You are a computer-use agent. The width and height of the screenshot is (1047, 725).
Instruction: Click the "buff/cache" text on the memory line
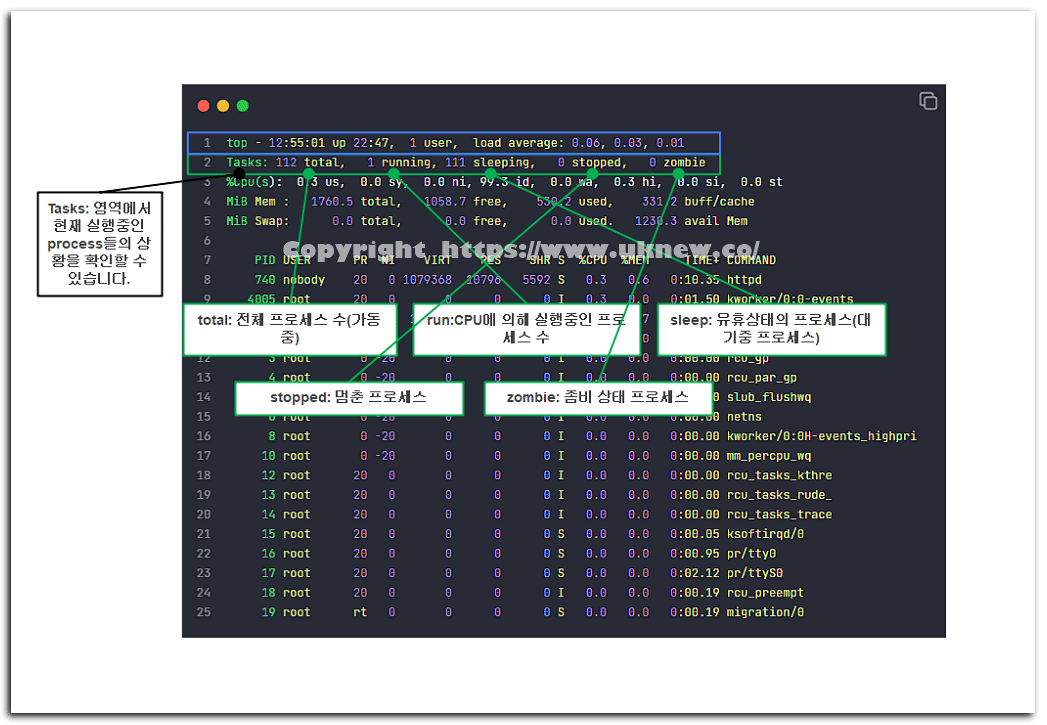[719, 202]
